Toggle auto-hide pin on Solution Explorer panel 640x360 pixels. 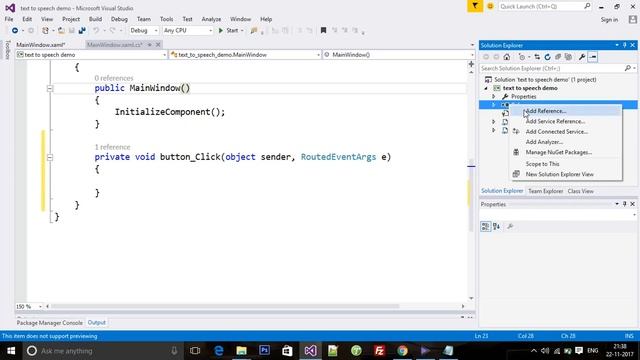tap(624, 45)
